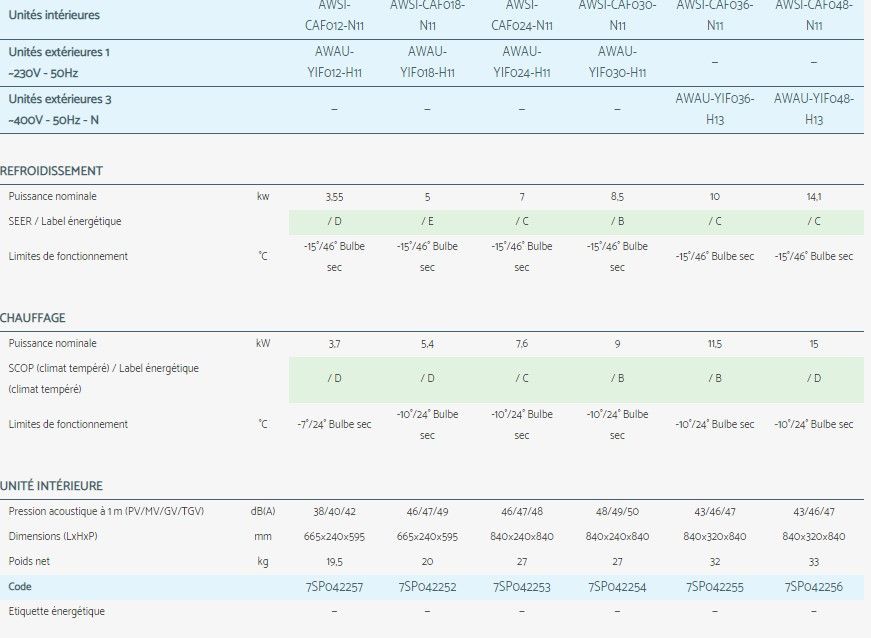871x638 pixels.
Task: Select the Pression acoustique à 1 m label
Action: click(106, 511)
